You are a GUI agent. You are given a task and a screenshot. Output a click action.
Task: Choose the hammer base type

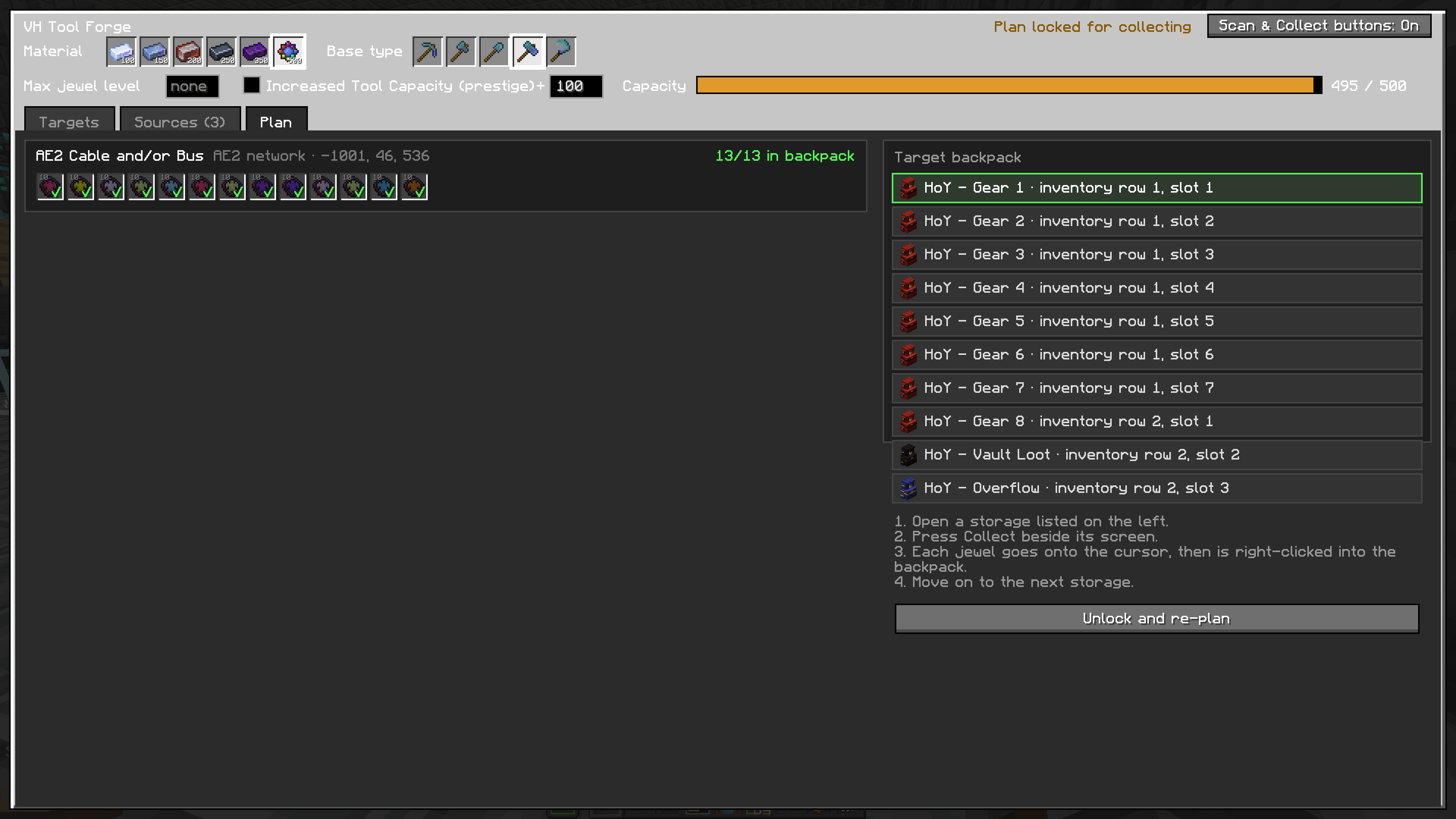click(x=528, y=52)
